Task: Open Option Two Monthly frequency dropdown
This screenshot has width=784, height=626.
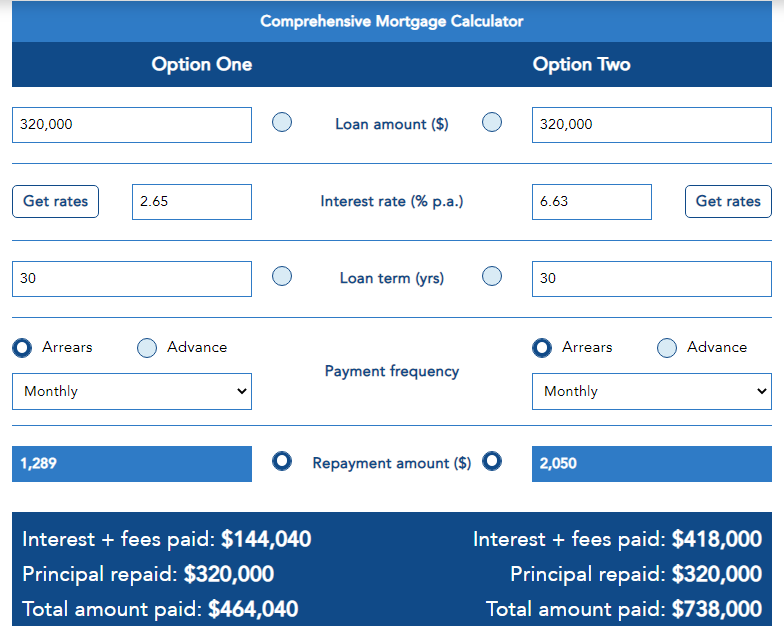Action: point(652,391)
